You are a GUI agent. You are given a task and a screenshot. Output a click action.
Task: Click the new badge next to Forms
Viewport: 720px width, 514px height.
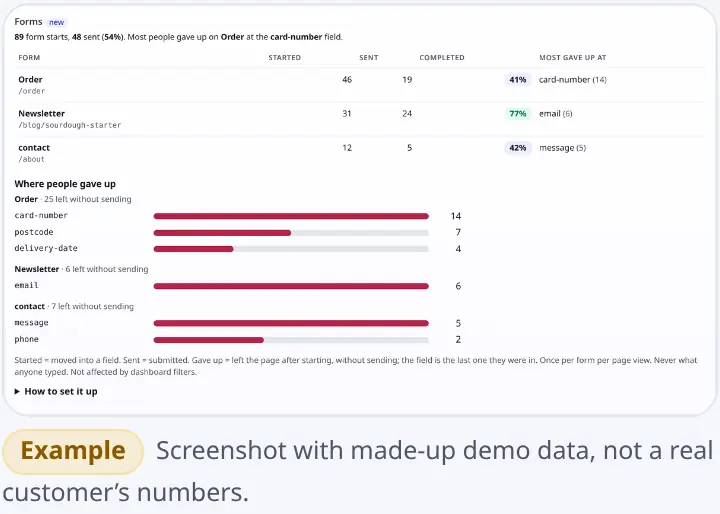pyautogui.click(x=56, y=22)
